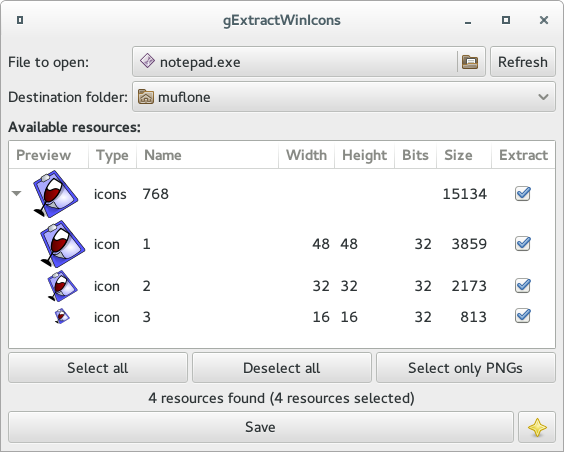Click the Deselect all button

(282, 368)
